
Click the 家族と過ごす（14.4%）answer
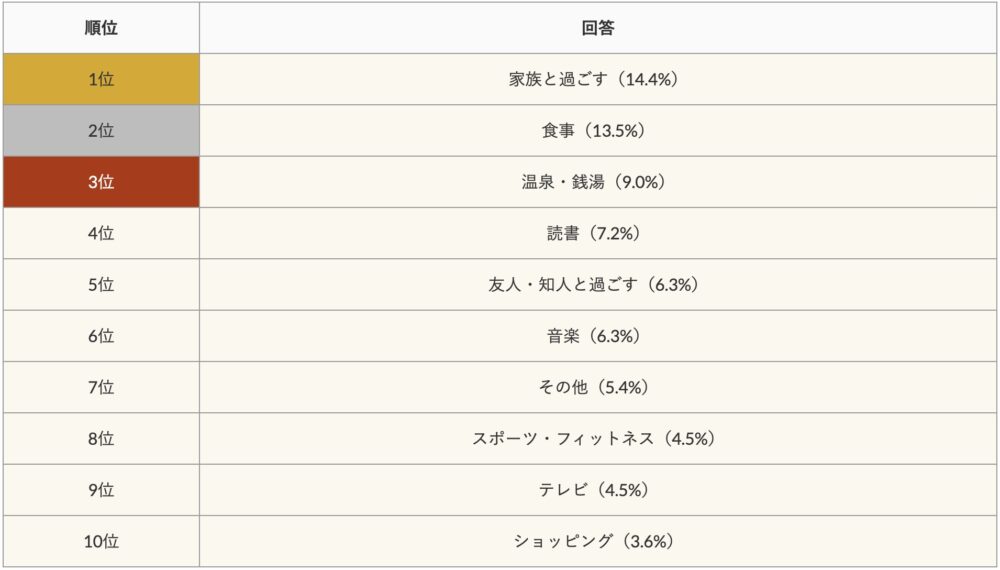pos(598,79)
